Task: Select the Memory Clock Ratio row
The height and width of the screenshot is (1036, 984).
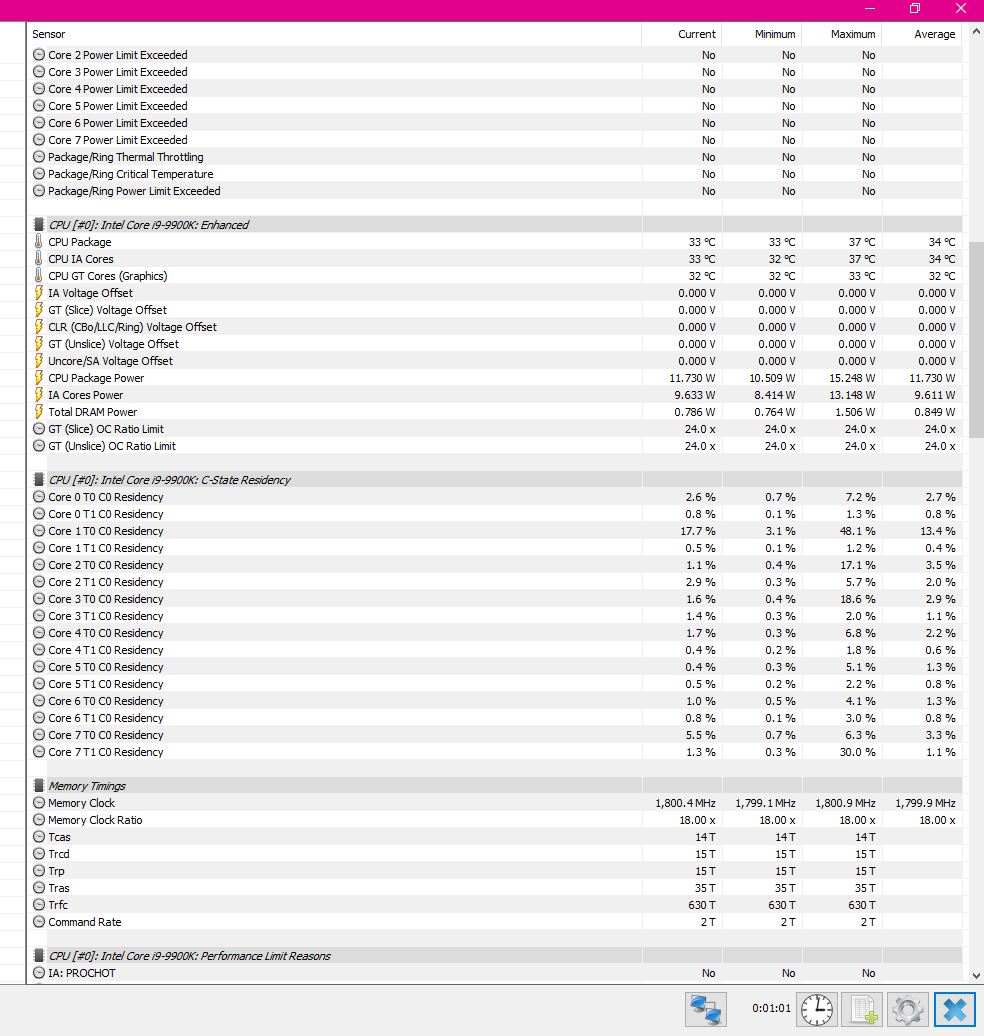Action: point(495,820)
